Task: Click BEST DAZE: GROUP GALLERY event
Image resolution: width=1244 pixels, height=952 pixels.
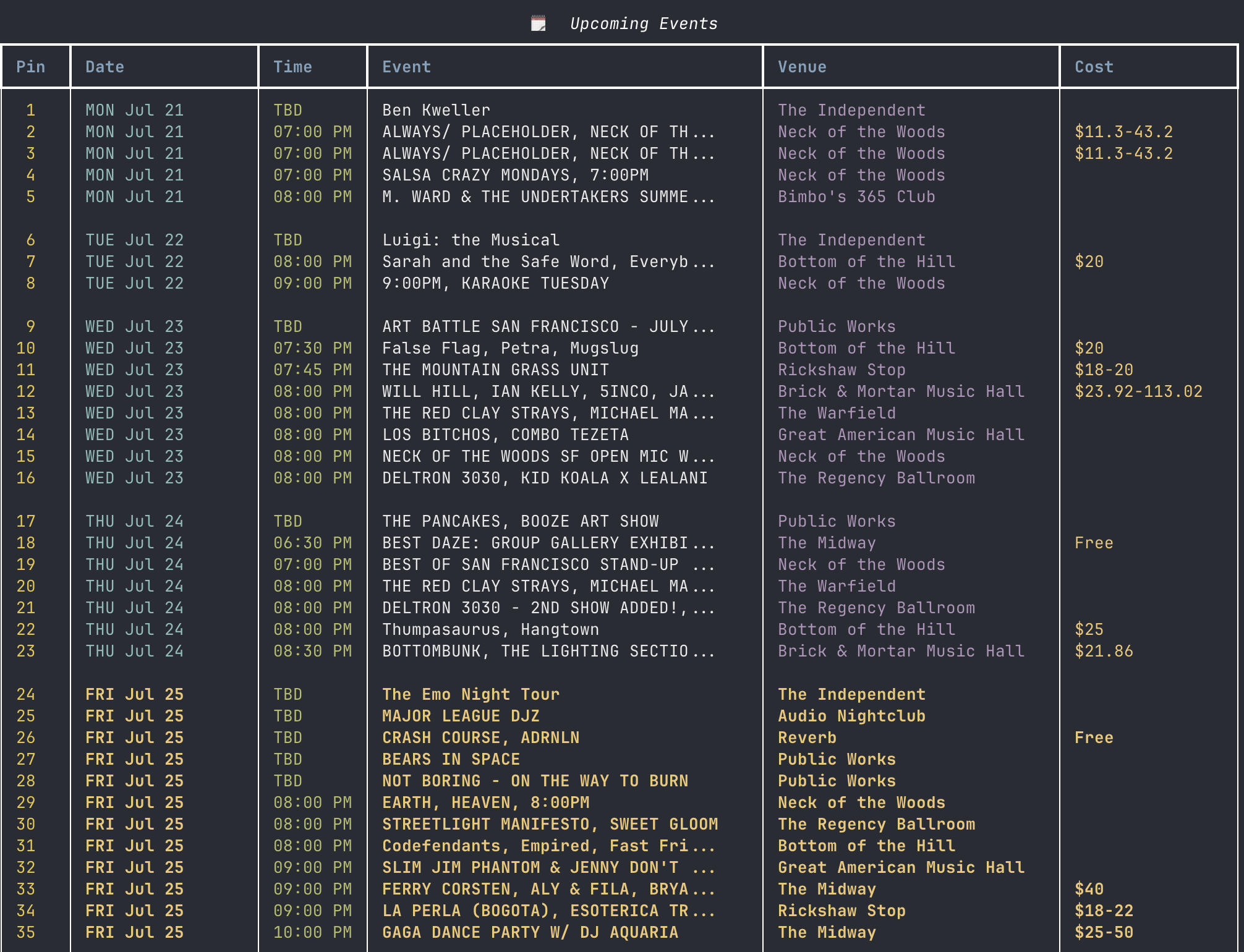Action: 548,543
